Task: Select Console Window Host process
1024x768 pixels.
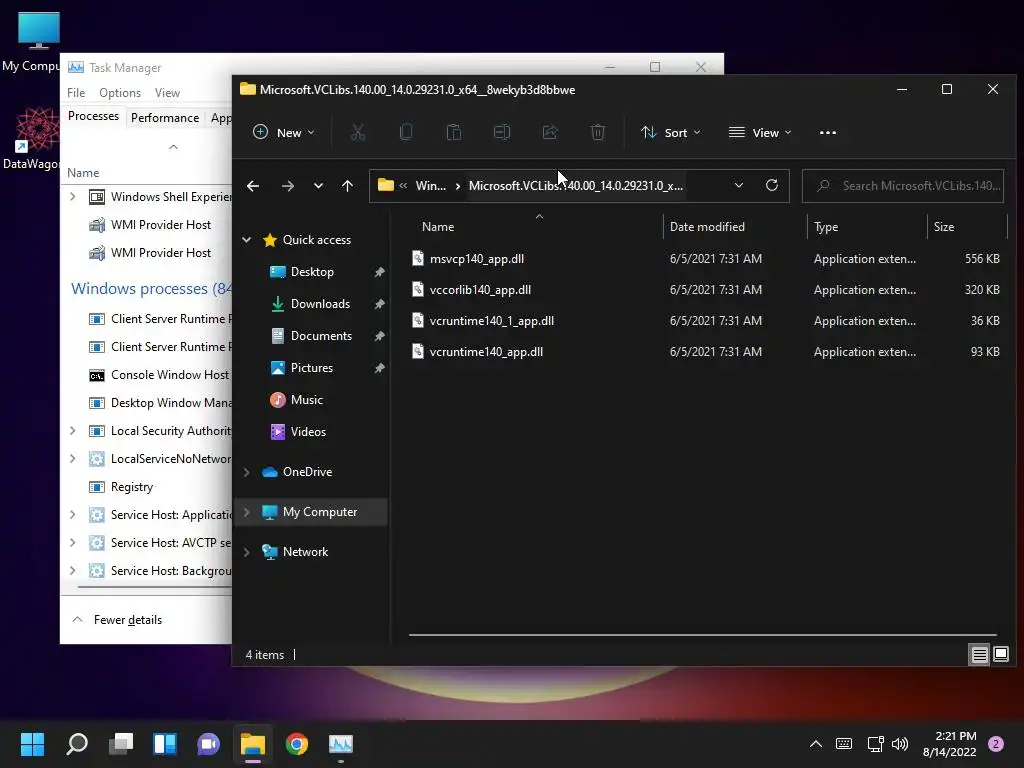Action: click(x=159, y=375)
